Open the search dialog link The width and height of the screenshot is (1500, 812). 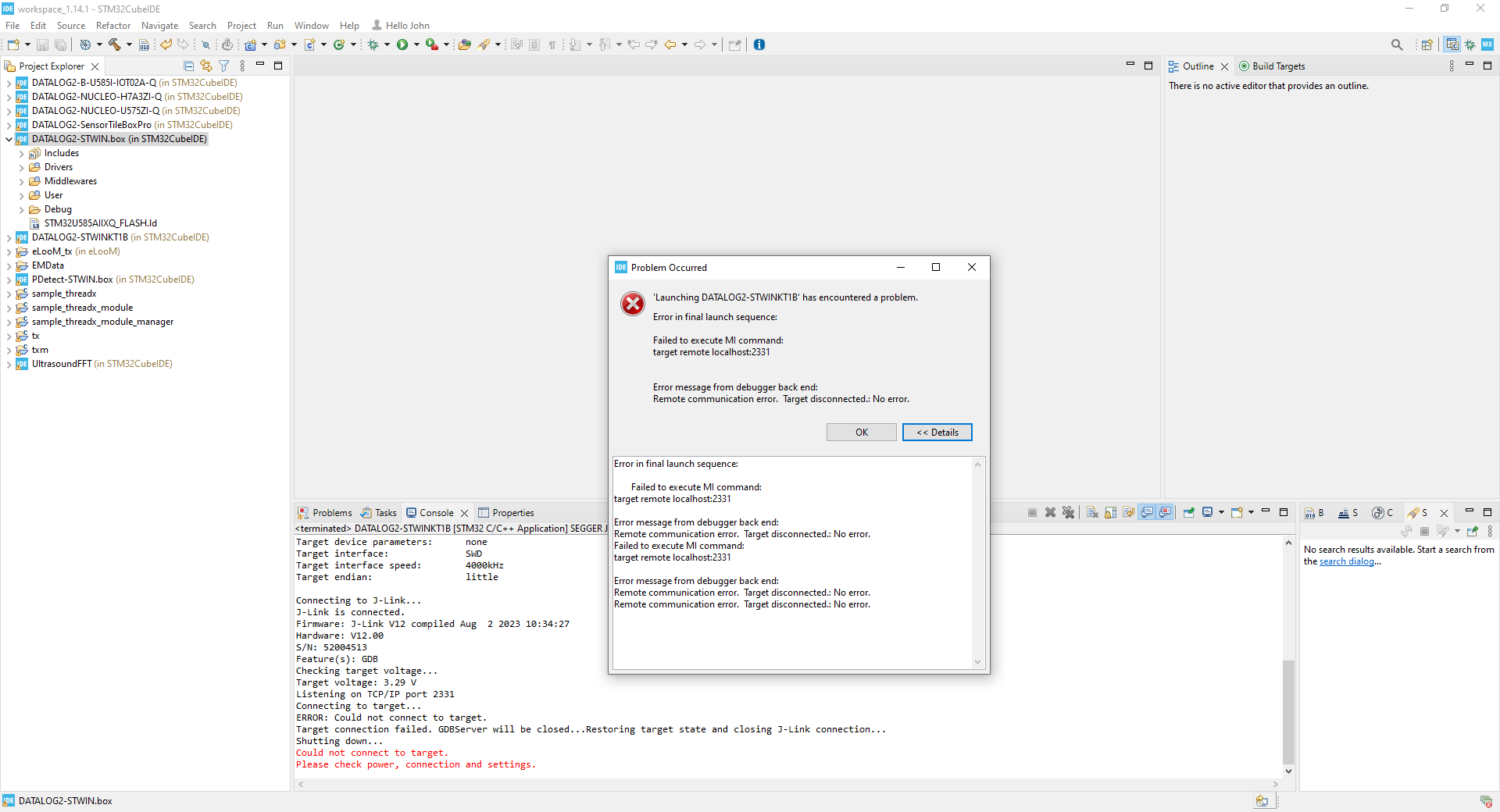(x=1346, y=561)
